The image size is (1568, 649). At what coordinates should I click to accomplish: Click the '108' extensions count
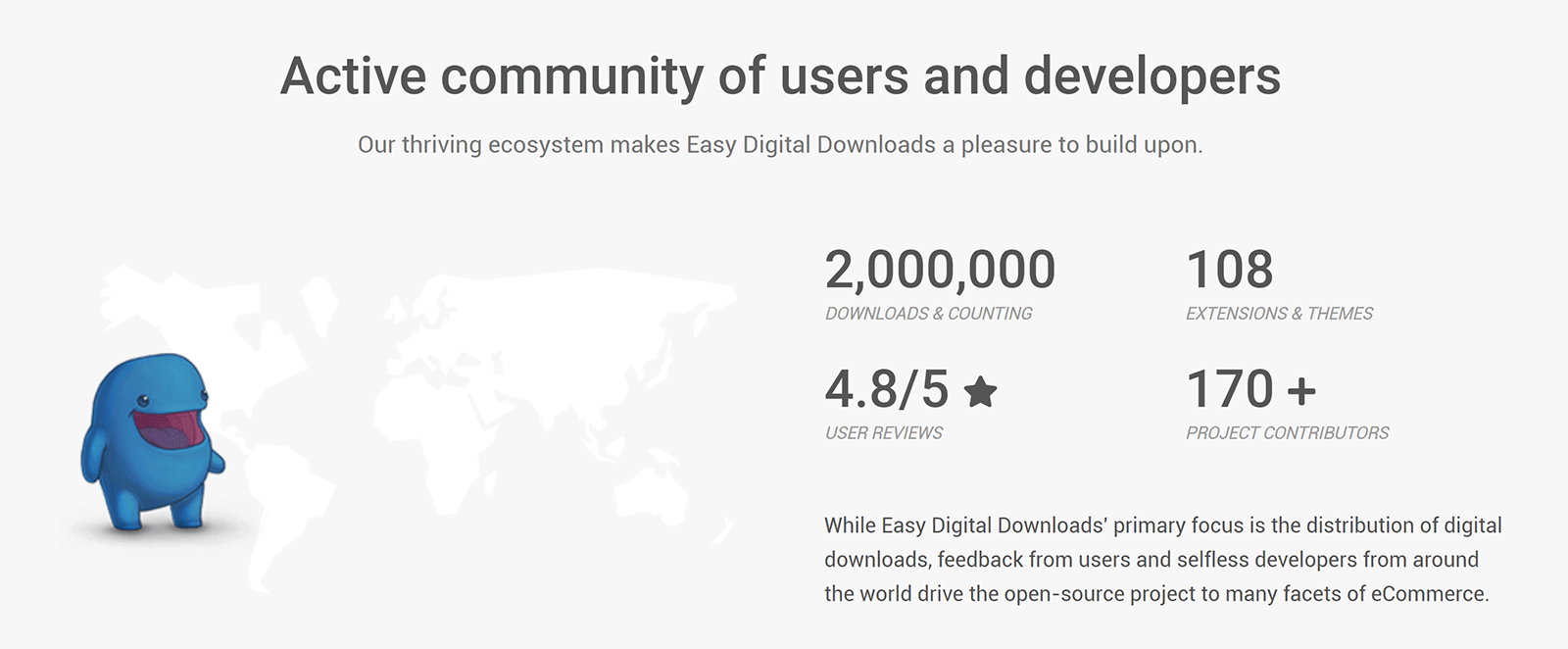[x=1230, y=270]
